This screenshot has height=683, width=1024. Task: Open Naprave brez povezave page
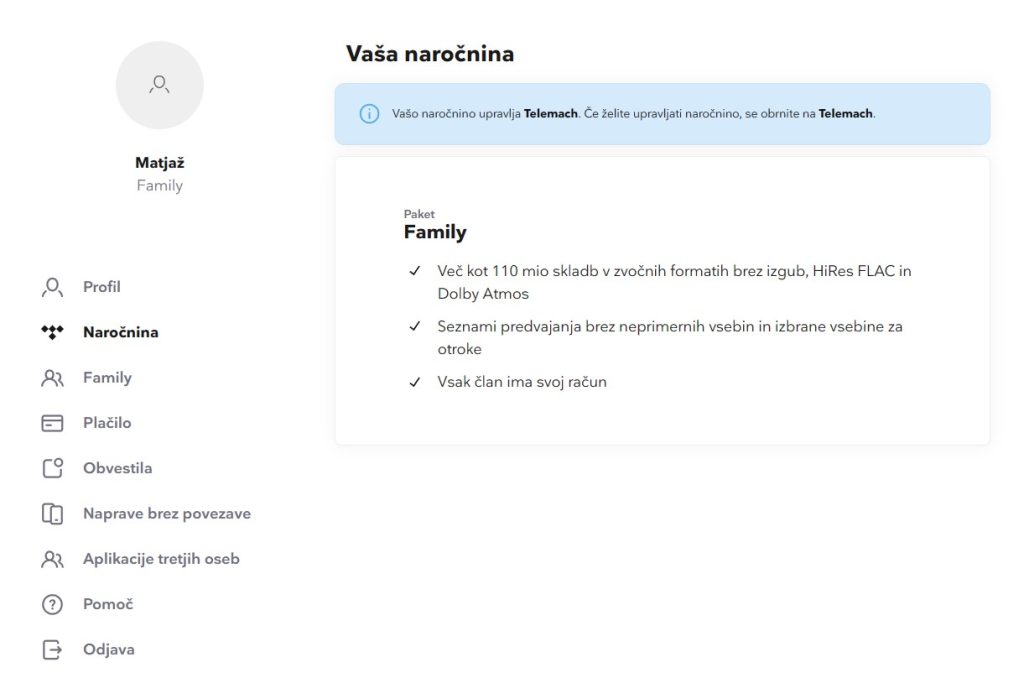tap(166, 514)
